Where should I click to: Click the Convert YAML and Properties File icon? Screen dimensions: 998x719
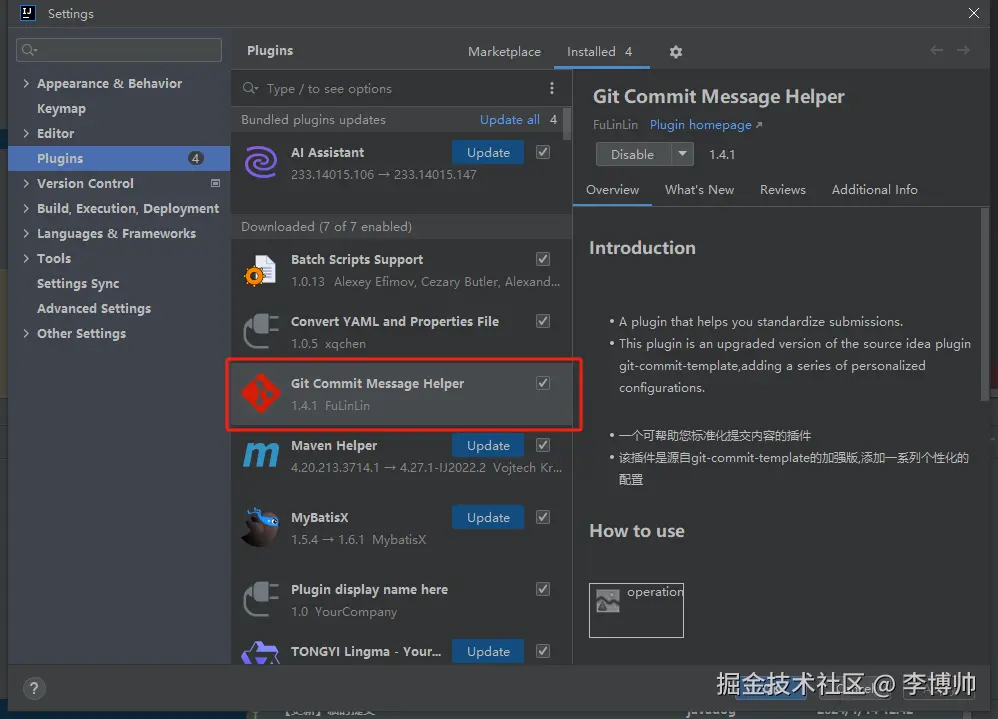click(261, 332)
